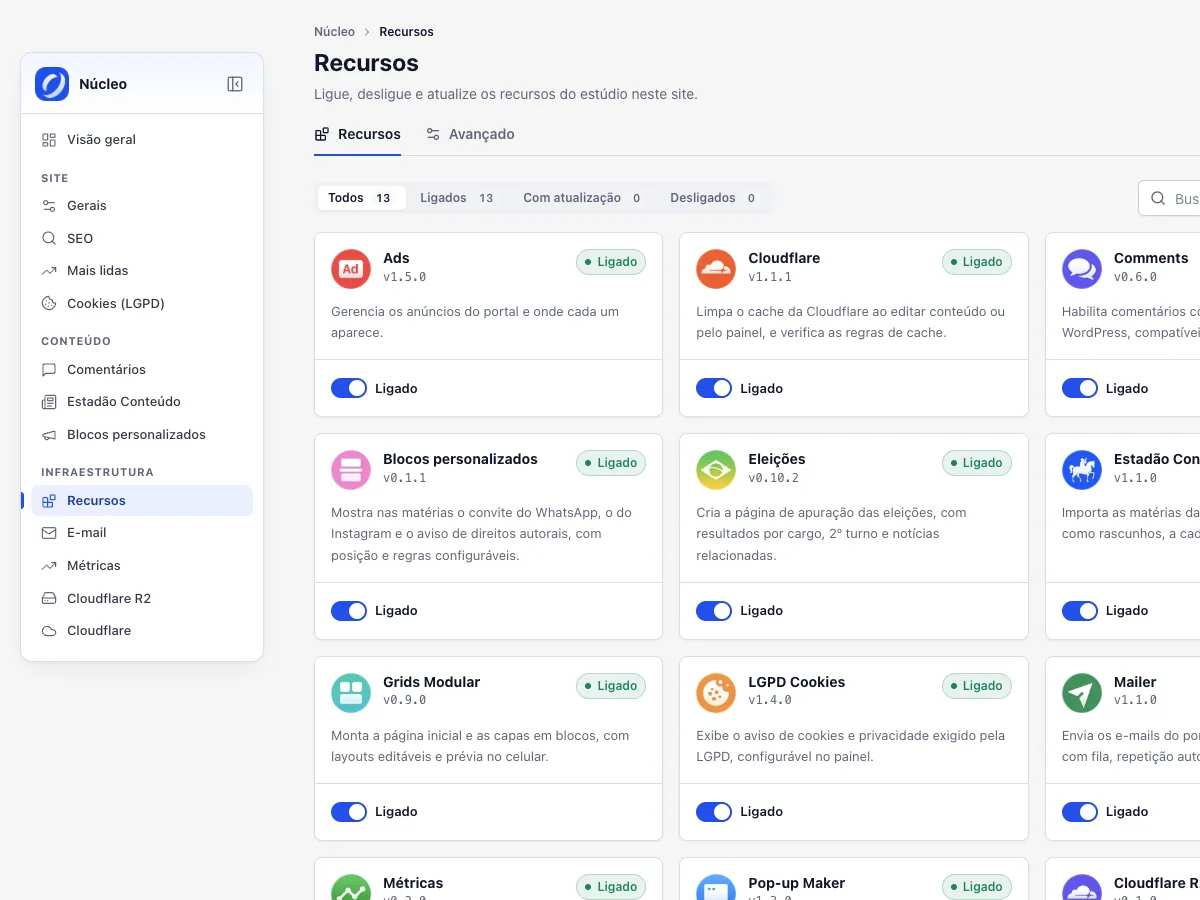This screenshot has width=1200, height=900.
Task: Collapse the sidebar panel icon
Action: click(235, 84)
